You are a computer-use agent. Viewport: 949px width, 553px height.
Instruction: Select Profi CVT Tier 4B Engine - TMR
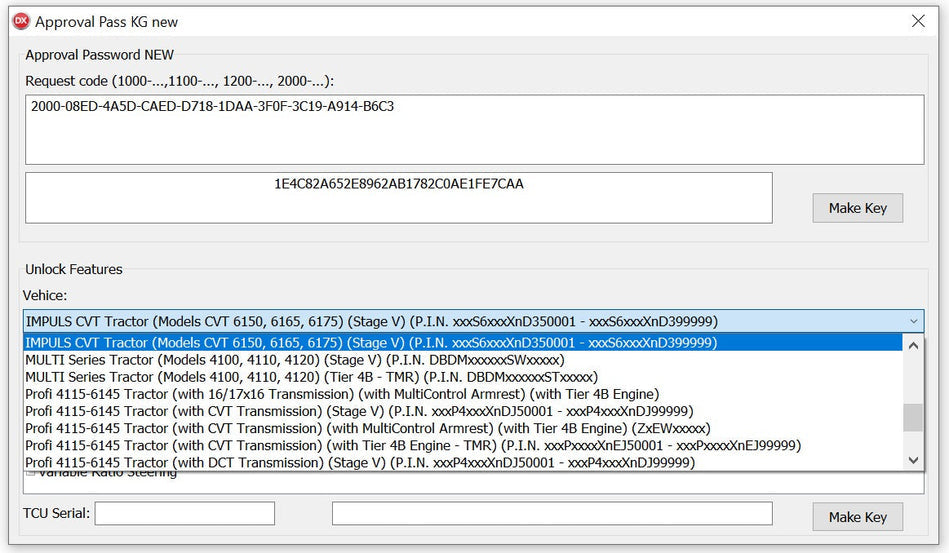pyautogui.click(x=413, y=445)
